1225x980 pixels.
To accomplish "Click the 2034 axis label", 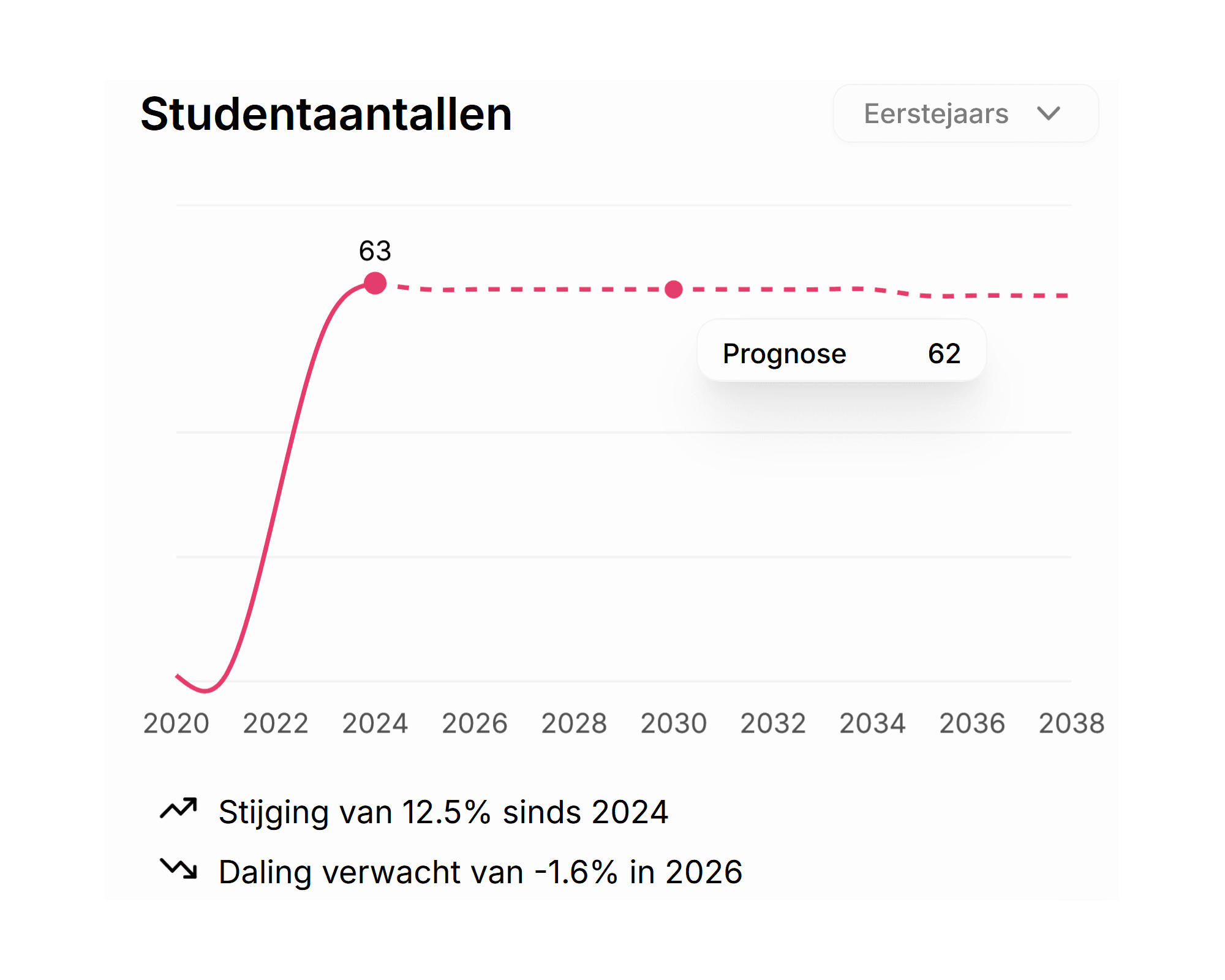I will pyautogui.click(x=872, y=723).
